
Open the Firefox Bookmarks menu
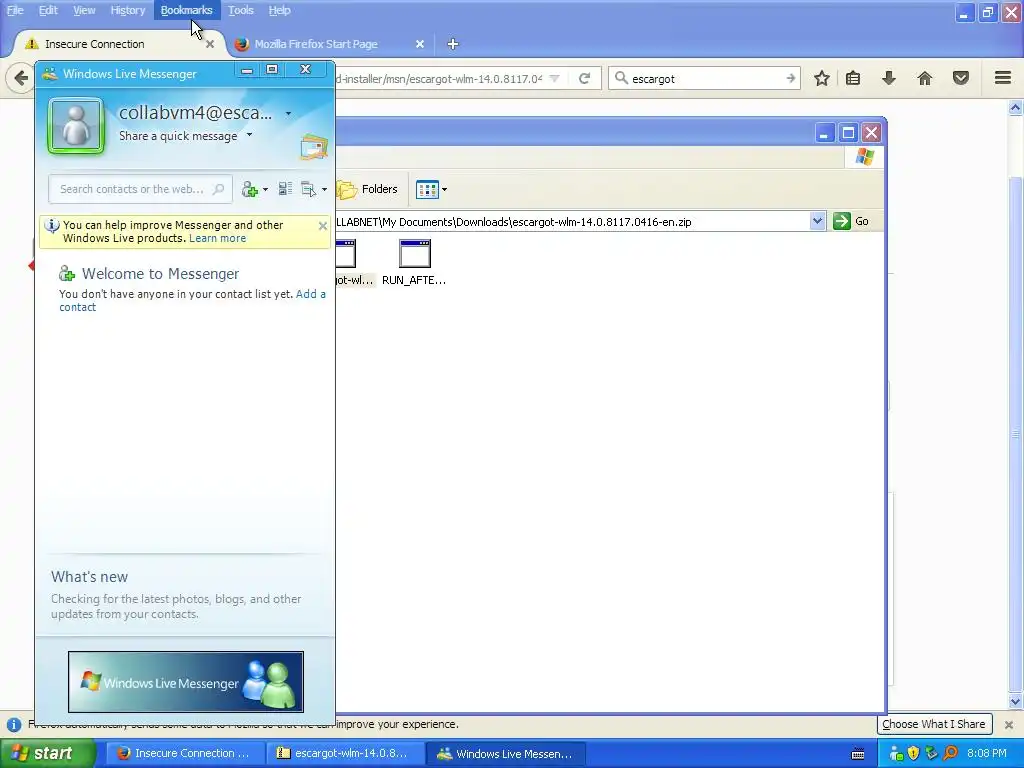(x=187, y=10)
